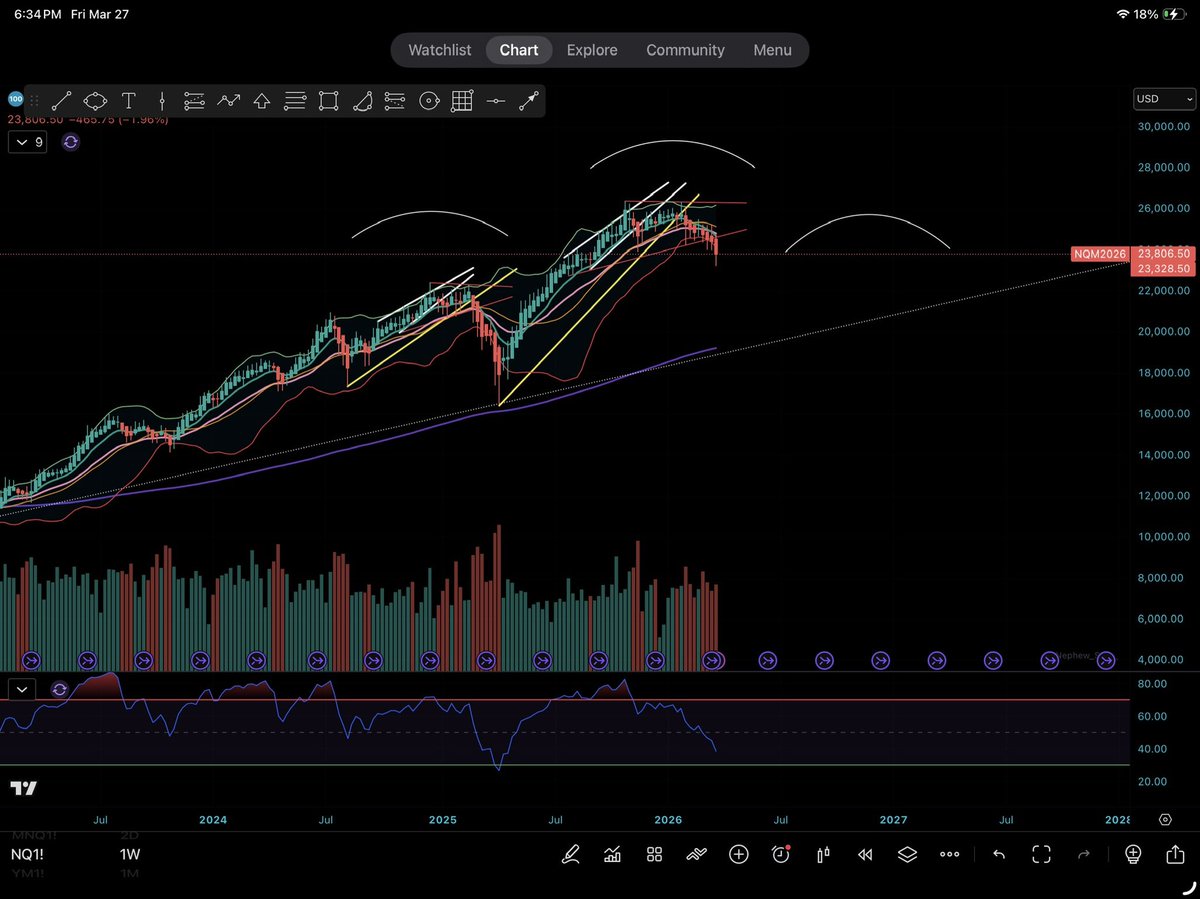Select the vertical line tool
1200x899 pixels.
(162, 101)
